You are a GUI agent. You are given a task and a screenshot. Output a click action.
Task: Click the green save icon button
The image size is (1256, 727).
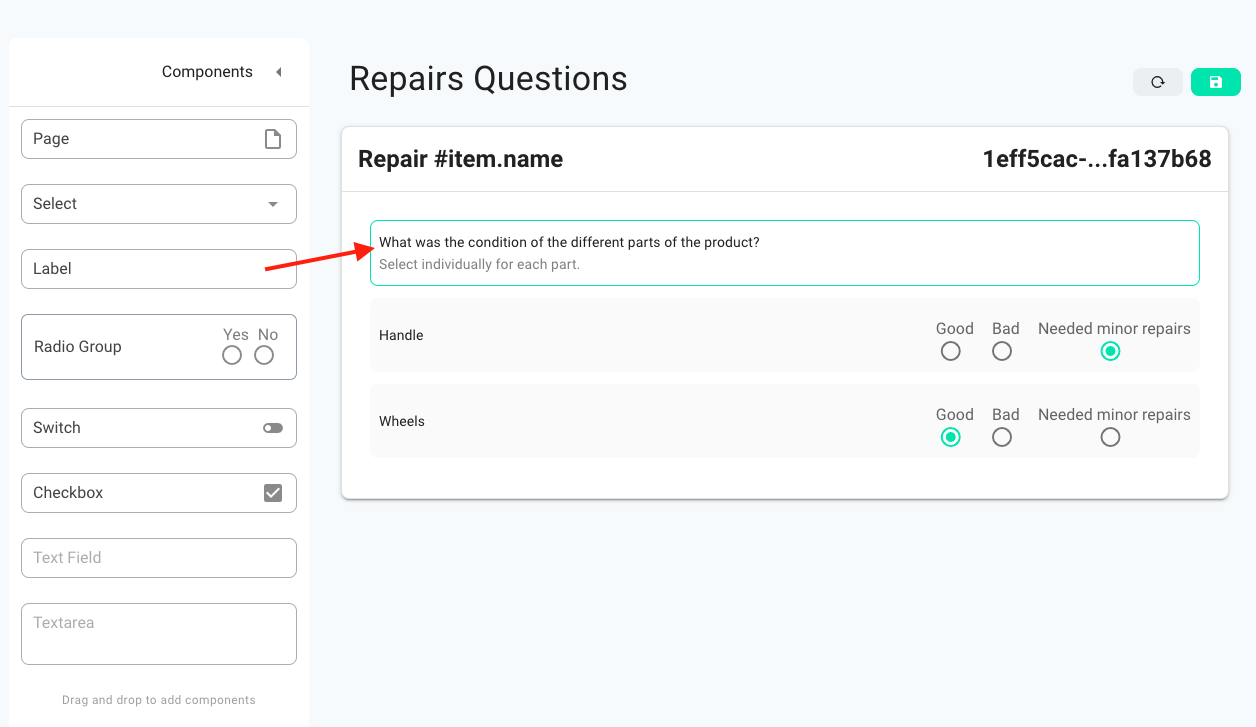coord(1216,82)
